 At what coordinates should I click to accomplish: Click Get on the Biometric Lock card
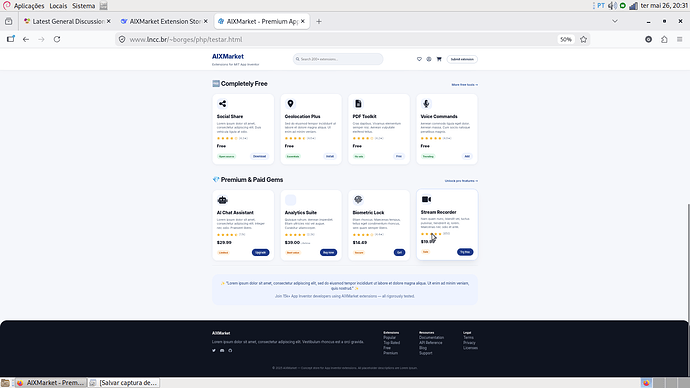pyautogui.click(x=399, y=253)
